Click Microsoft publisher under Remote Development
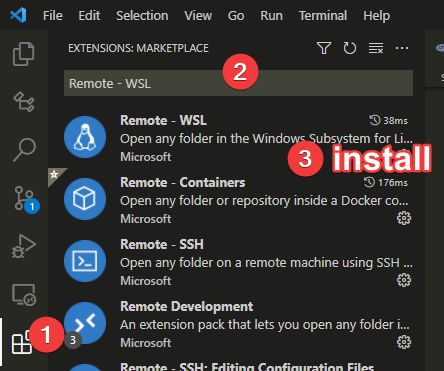The width and height of the screenshot is (444, 371). tap(146, 343)
